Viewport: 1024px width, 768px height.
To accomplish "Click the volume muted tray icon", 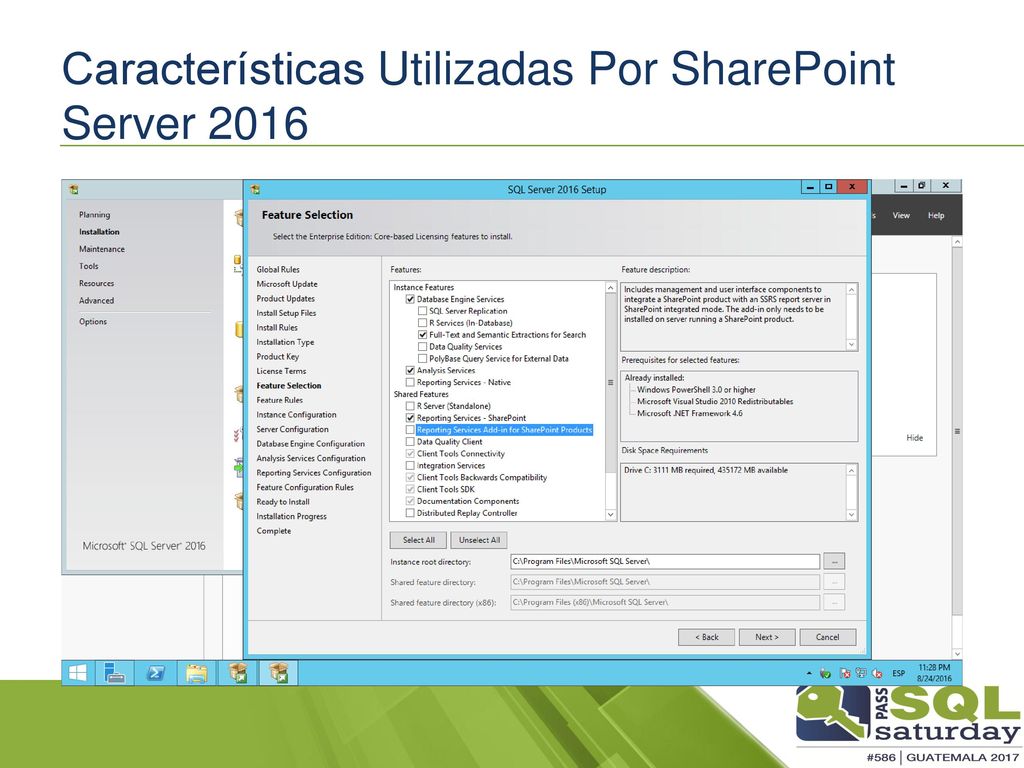I will click(x=877, y=673).
